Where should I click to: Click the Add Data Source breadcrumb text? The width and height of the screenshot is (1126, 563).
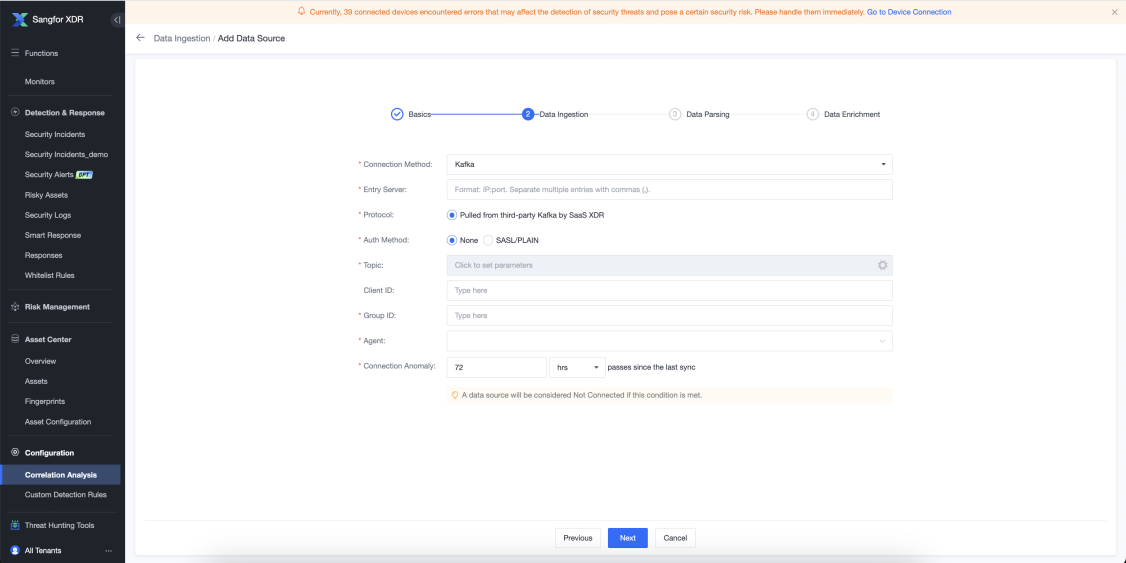click(x=251, y=38)
